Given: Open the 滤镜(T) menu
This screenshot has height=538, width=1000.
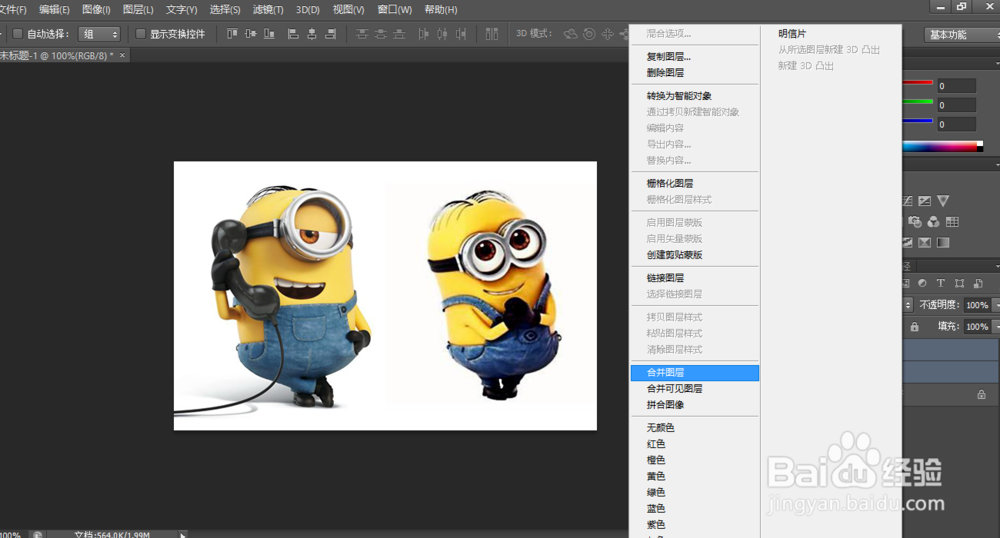Looking at the screenshot, I should [268, 10].
